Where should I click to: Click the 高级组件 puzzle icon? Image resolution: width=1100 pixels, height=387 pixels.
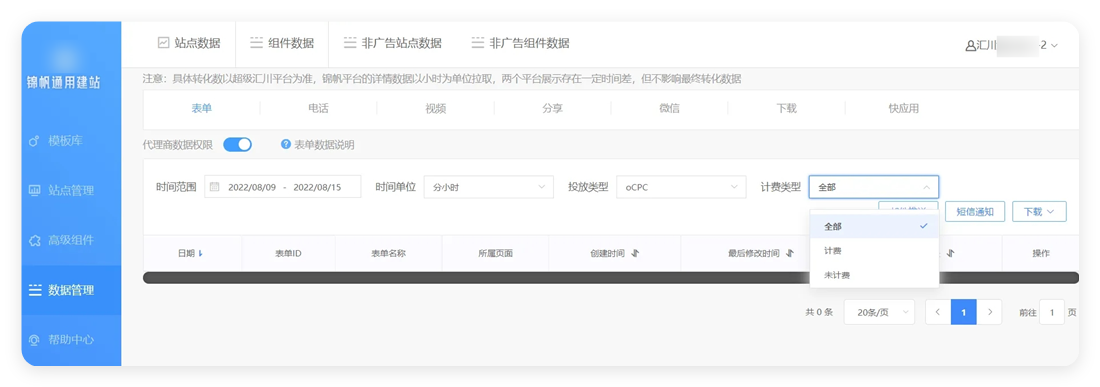point(34,240)
